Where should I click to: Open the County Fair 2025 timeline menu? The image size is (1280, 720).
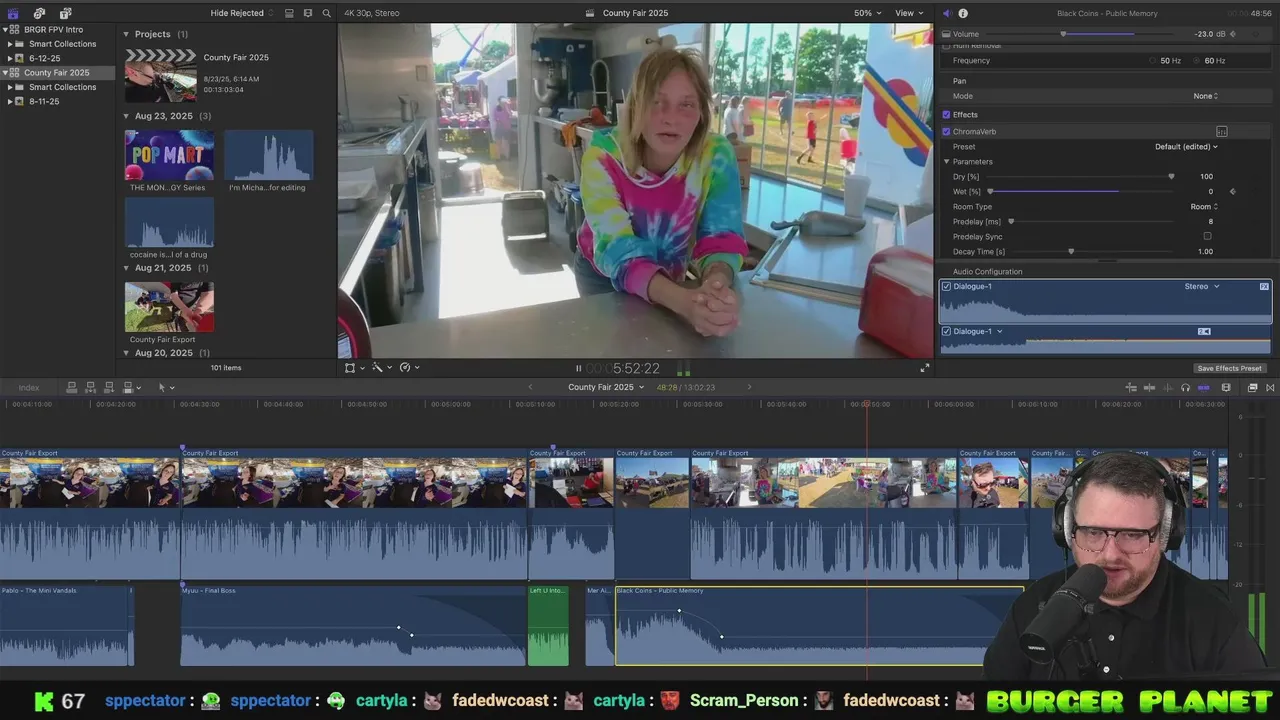(x=606, y=387)
